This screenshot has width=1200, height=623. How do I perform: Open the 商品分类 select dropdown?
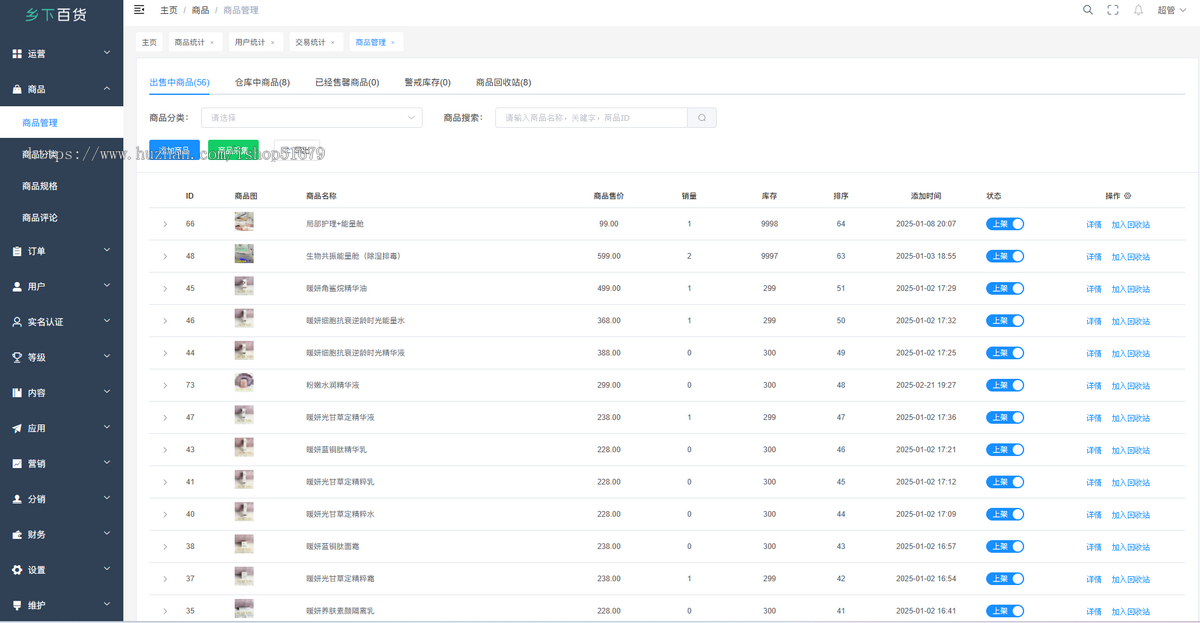point(312,118)
